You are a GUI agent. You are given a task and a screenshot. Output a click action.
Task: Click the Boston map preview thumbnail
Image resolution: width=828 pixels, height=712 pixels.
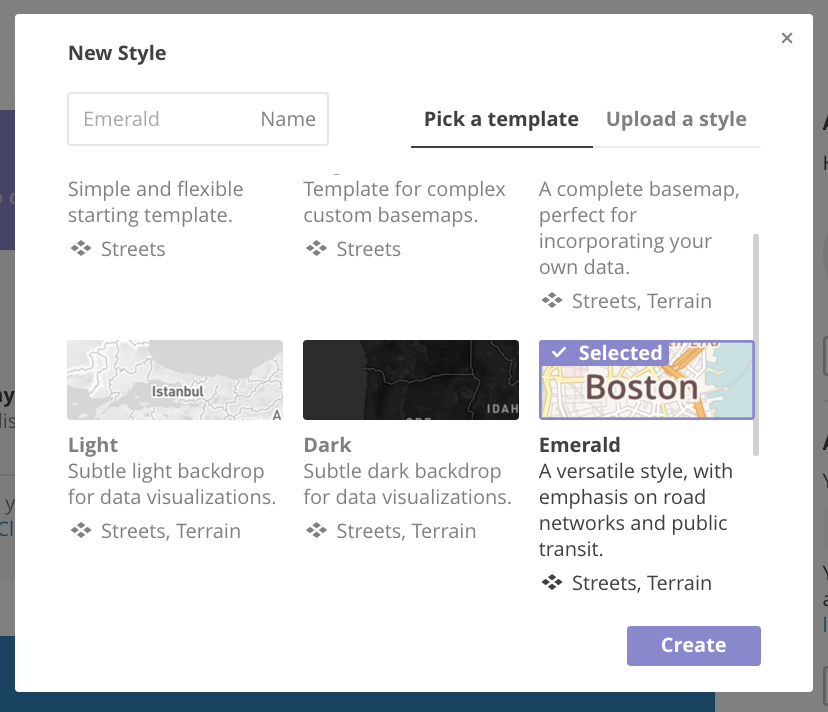646,385
